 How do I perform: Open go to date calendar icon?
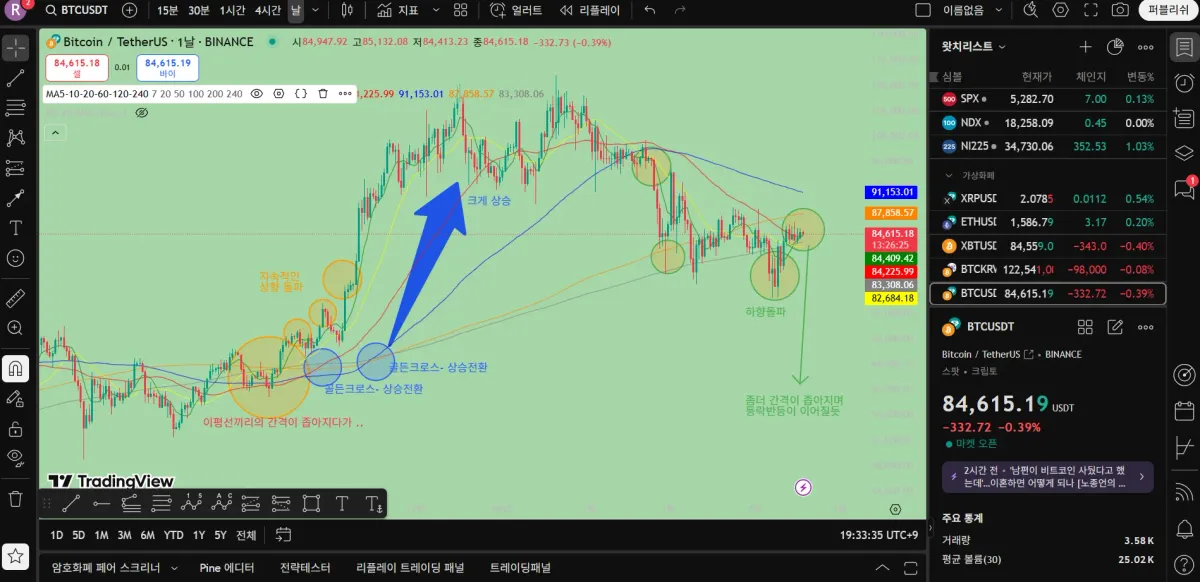(283, 535)
